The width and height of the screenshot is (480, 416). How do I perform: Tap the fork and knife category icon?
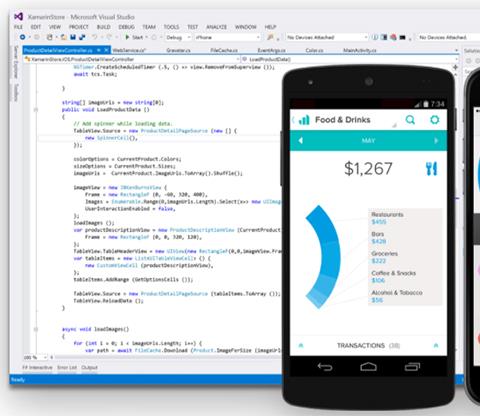(x=431, y=169)
